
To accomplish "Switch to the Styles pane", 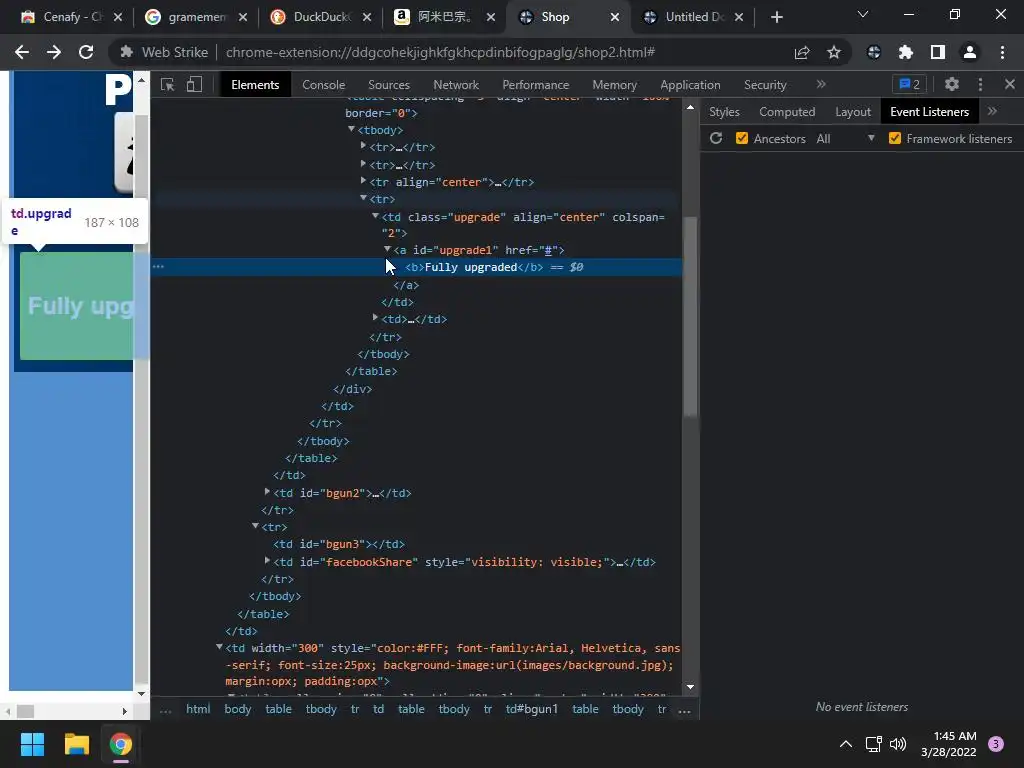I will pos(724,112).
